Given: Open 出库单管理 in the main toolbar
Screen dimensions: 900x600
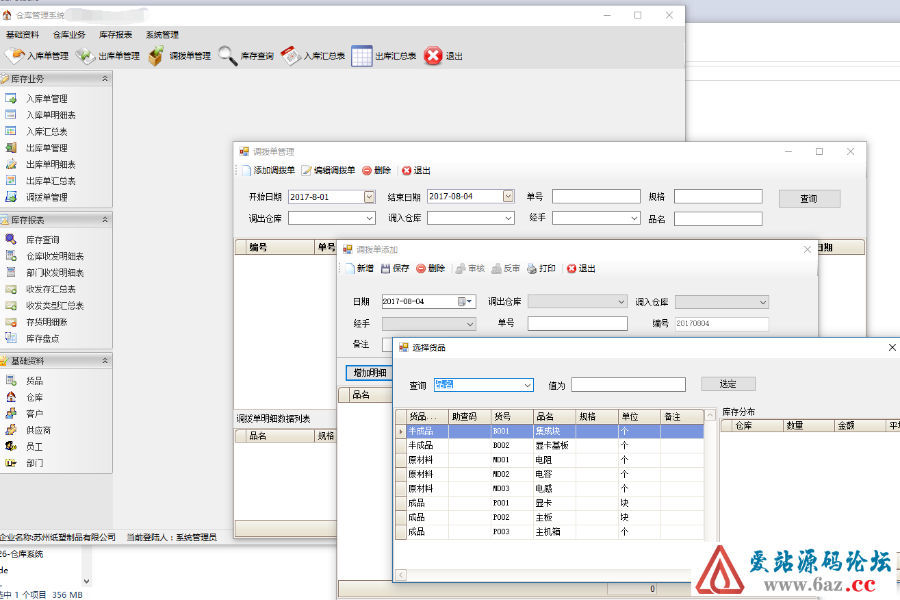Looking at the screenshot, I should coord(108,56).
